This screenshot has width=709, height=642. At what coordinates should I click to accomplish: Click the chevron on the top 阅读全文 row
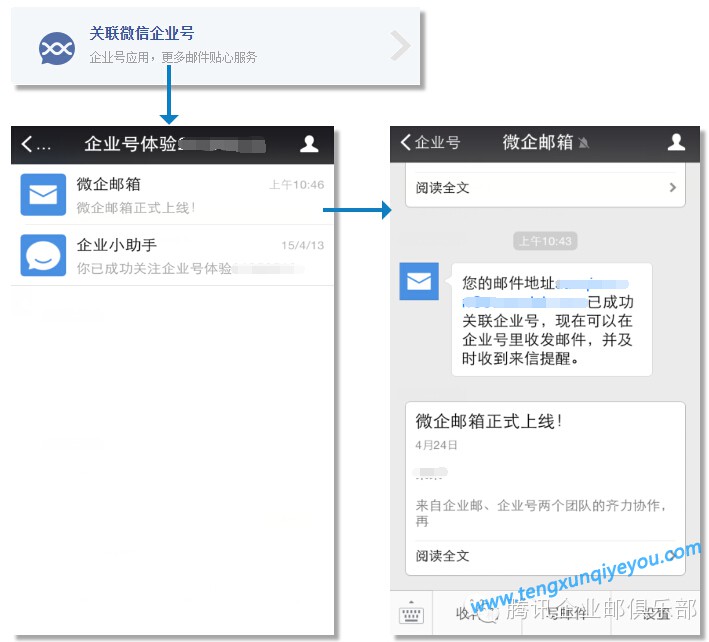pyautogui.click(x=673, y=187)
